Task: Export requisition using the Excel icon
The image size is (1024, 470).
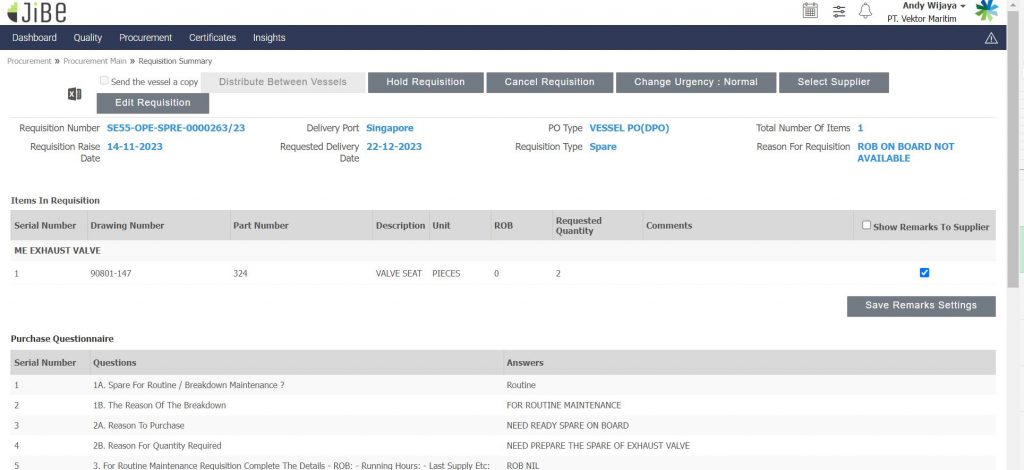Action: click(74, 94)
